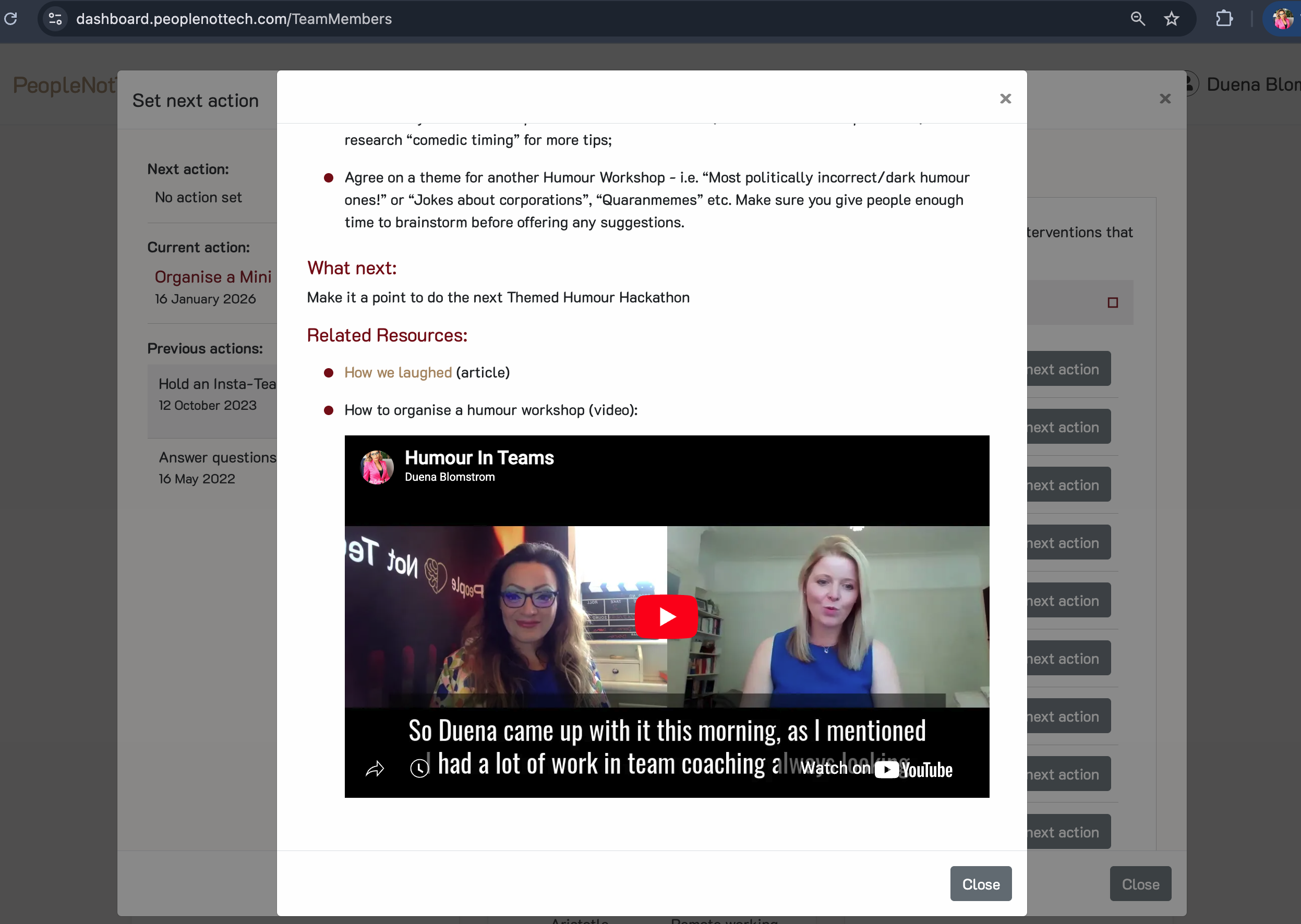Screen dimensions: 1301x924
Task: Click the Watch Later clock icon
Action: pos(419,768)
